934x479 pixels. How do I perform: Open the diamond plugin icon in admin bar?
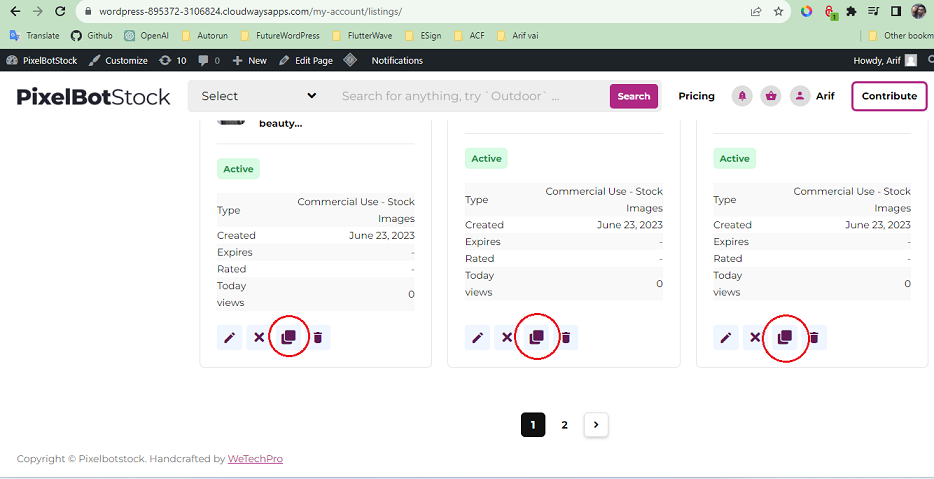coord(350,60)
